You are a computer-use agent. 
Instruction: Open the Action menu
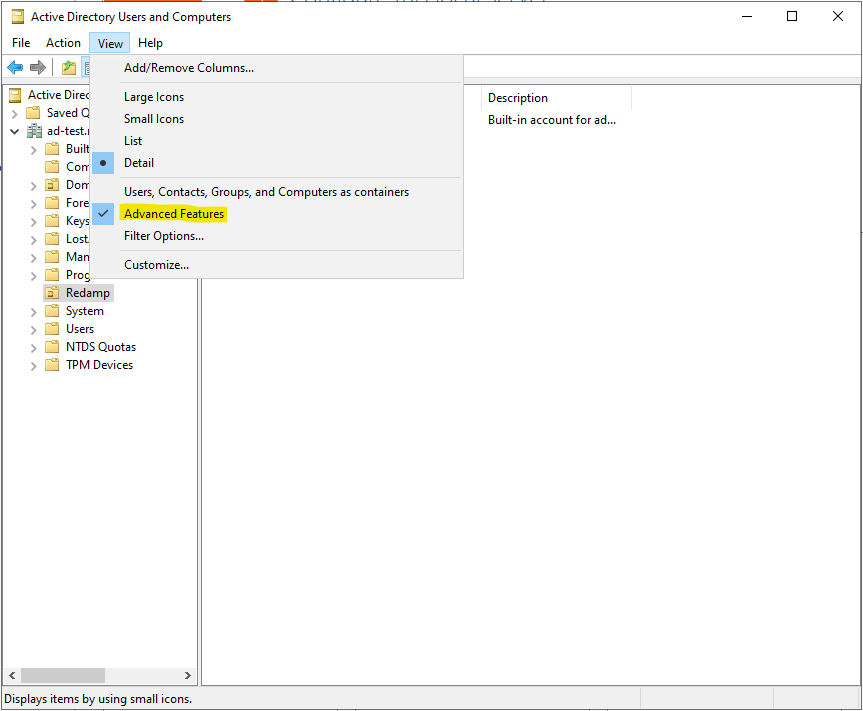click(63, 43)
